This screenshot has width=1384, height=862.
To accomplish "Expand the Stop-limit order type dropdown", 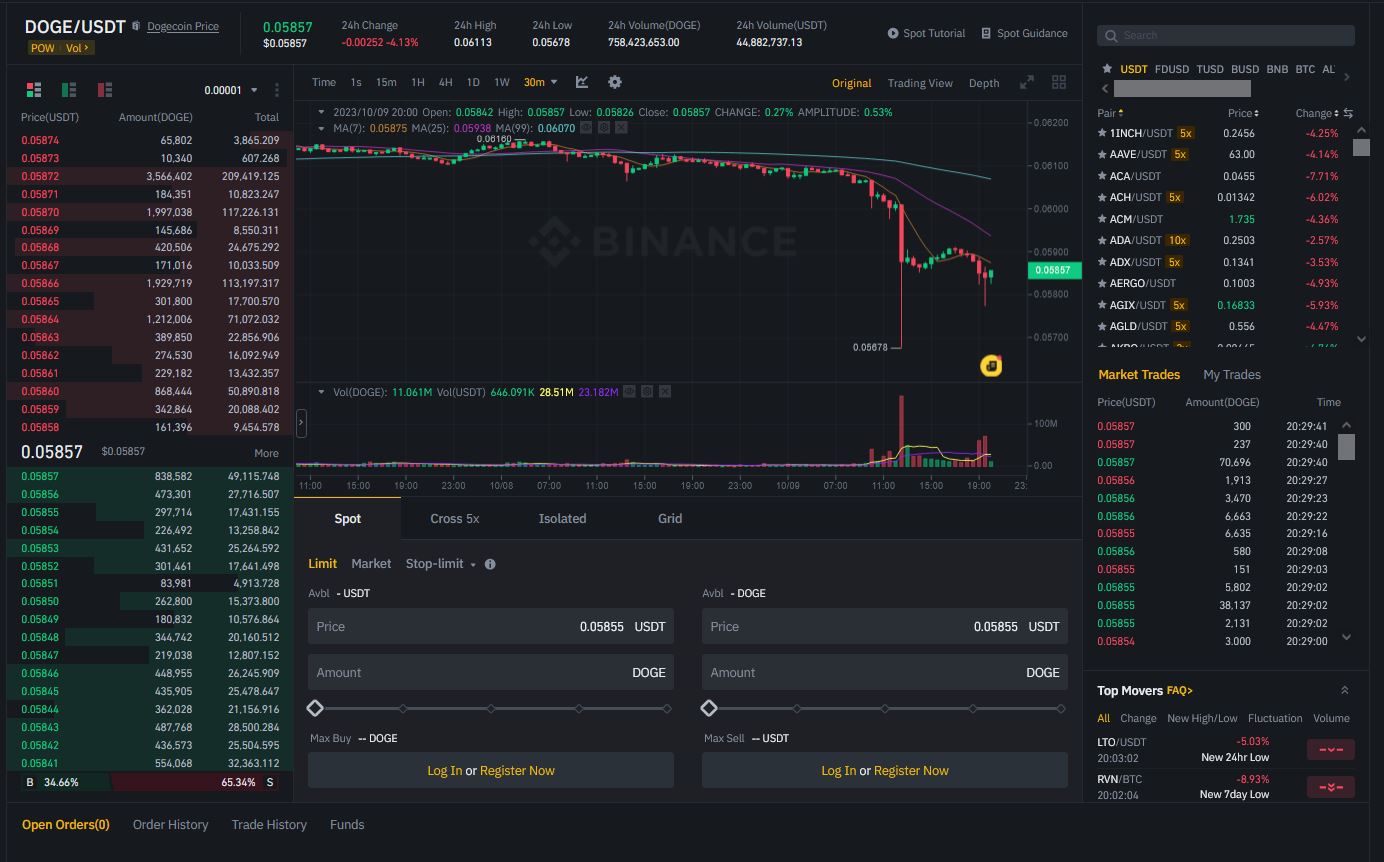I will point(473,565).
